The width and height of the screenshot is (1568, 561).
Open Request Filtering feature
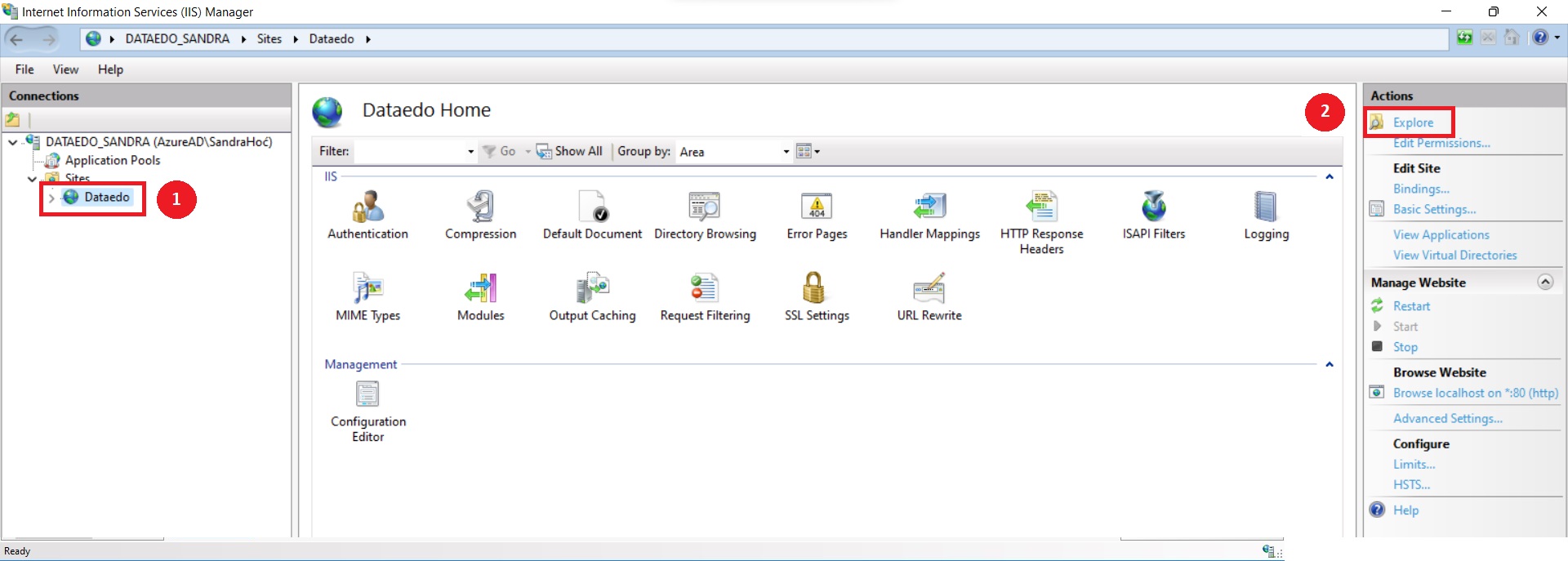(705, 297)
